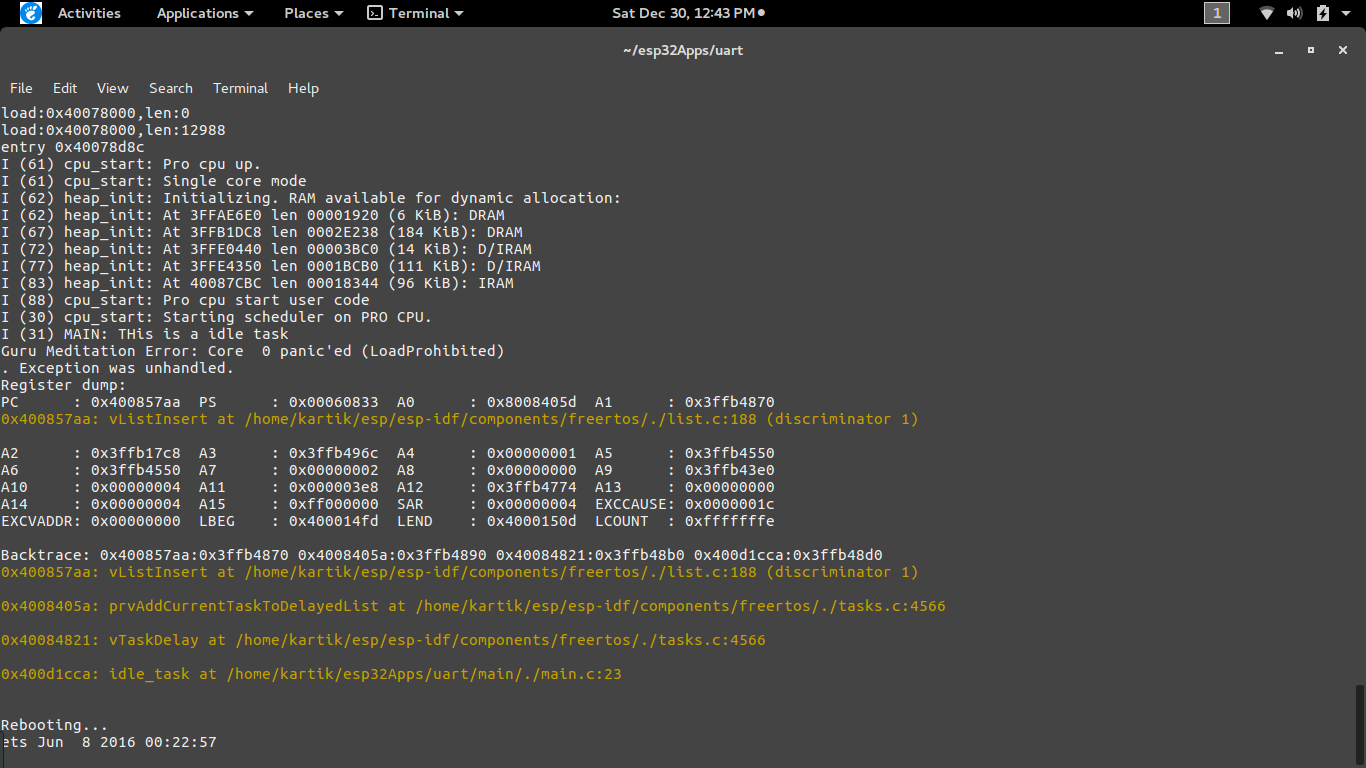The height and width of the screenshot is (768, 1366).
Task: Click the vTaskDelay tasks.c:4566 line
Action: 383,640
